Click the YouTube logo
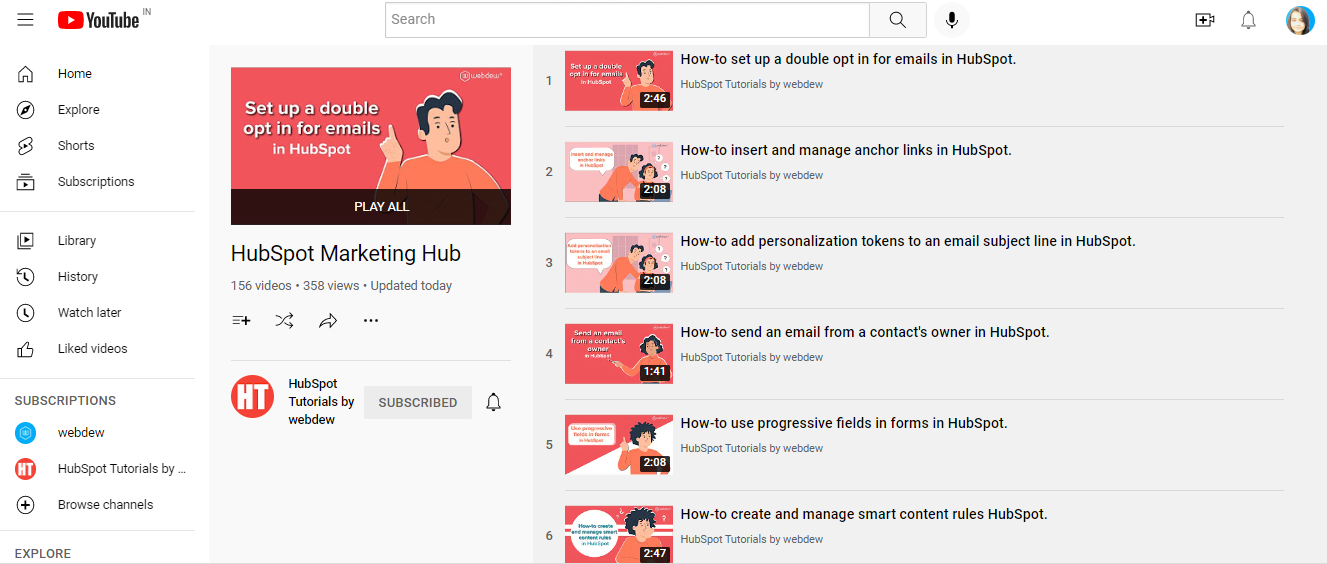 coord(98,20)
